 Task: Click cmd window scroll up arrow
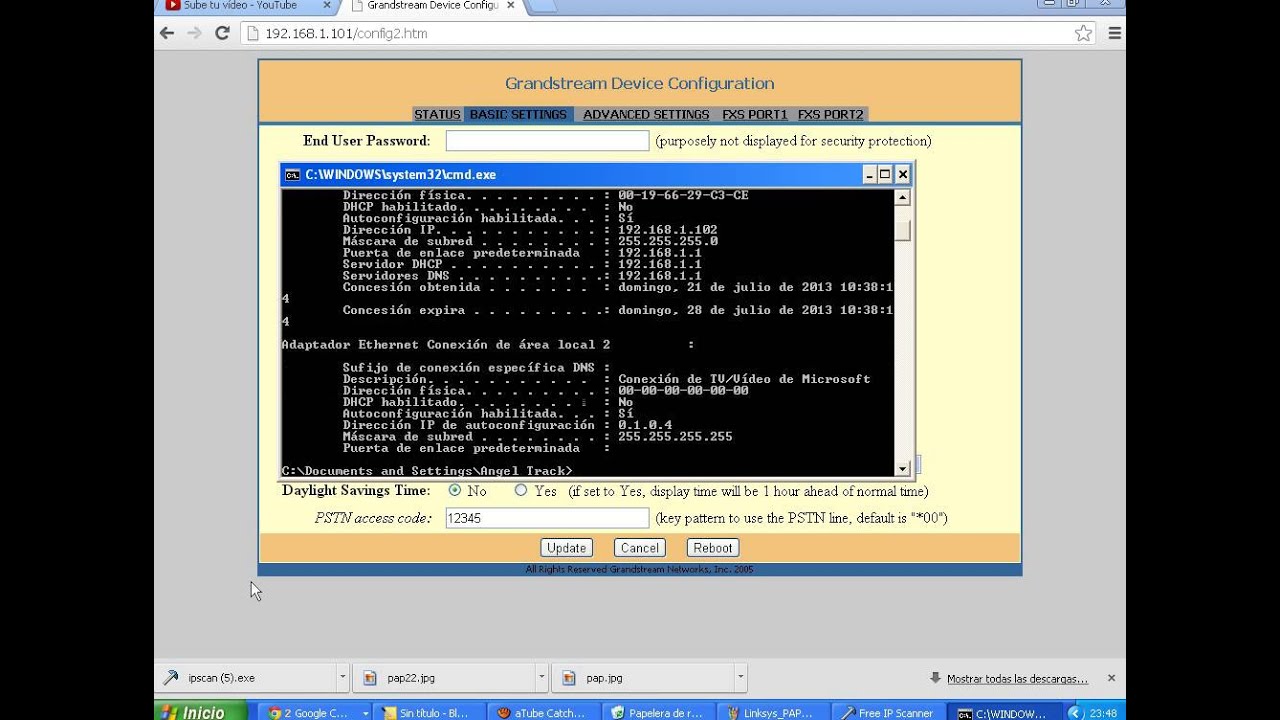pyautogui.click(x=903, y=198)
